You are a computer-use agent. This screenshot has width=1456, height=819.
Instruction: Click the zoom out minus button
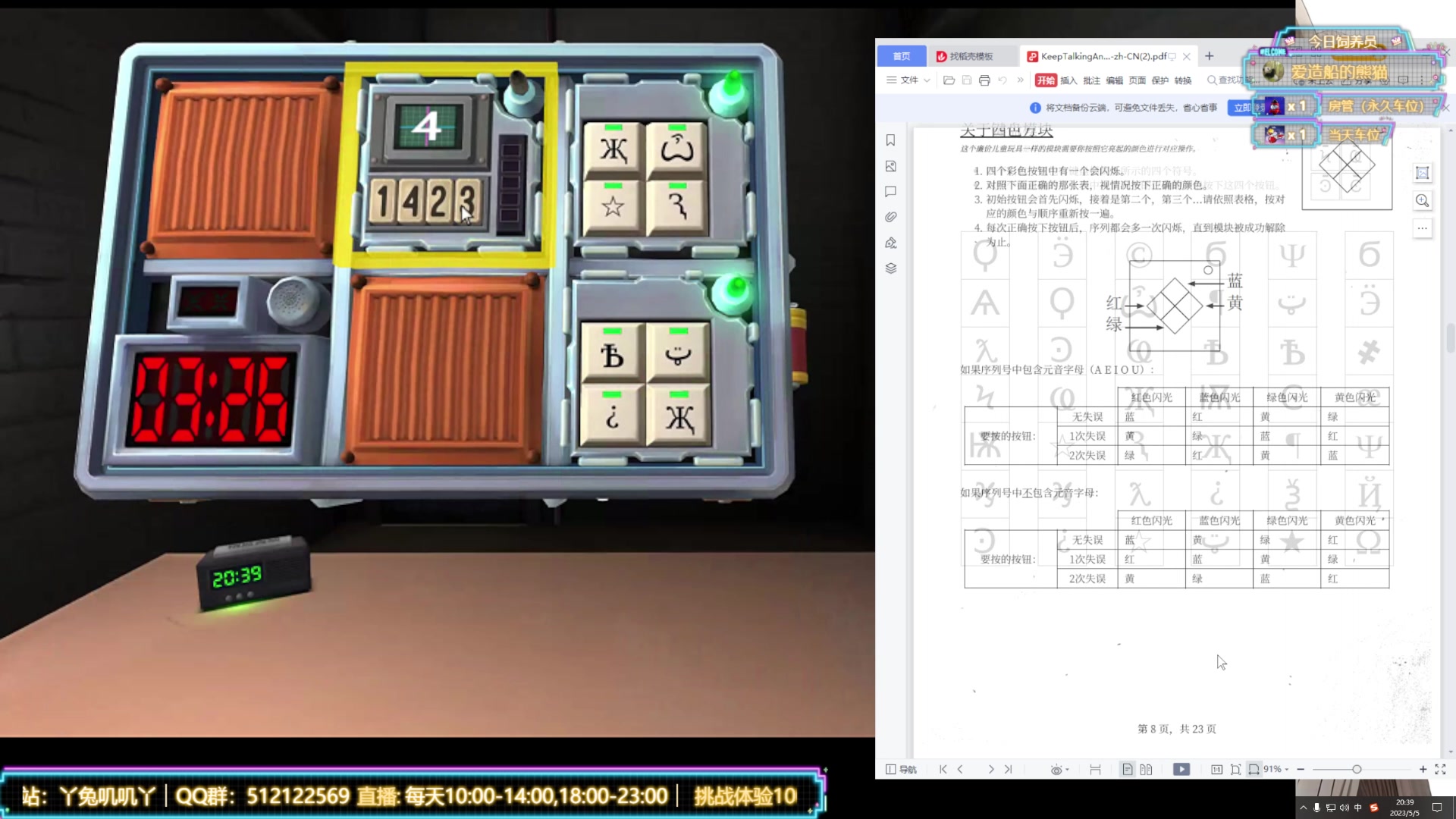[1301, 769]
